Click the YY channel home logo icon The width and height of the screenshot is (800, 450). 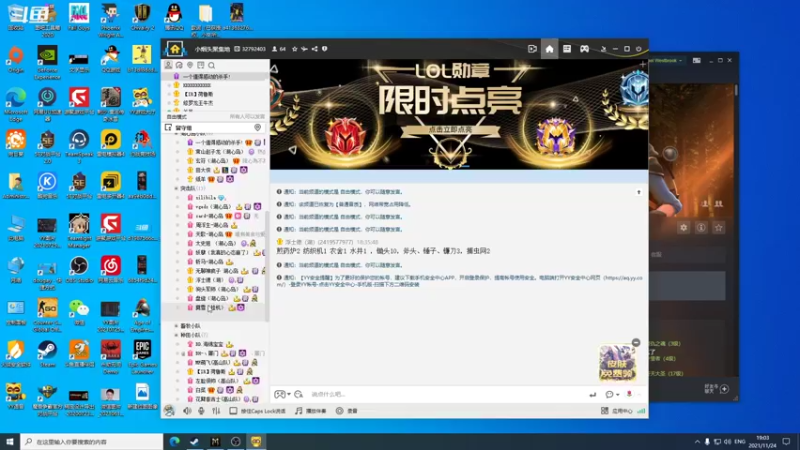pyautogui.click(x=174, y=49)
